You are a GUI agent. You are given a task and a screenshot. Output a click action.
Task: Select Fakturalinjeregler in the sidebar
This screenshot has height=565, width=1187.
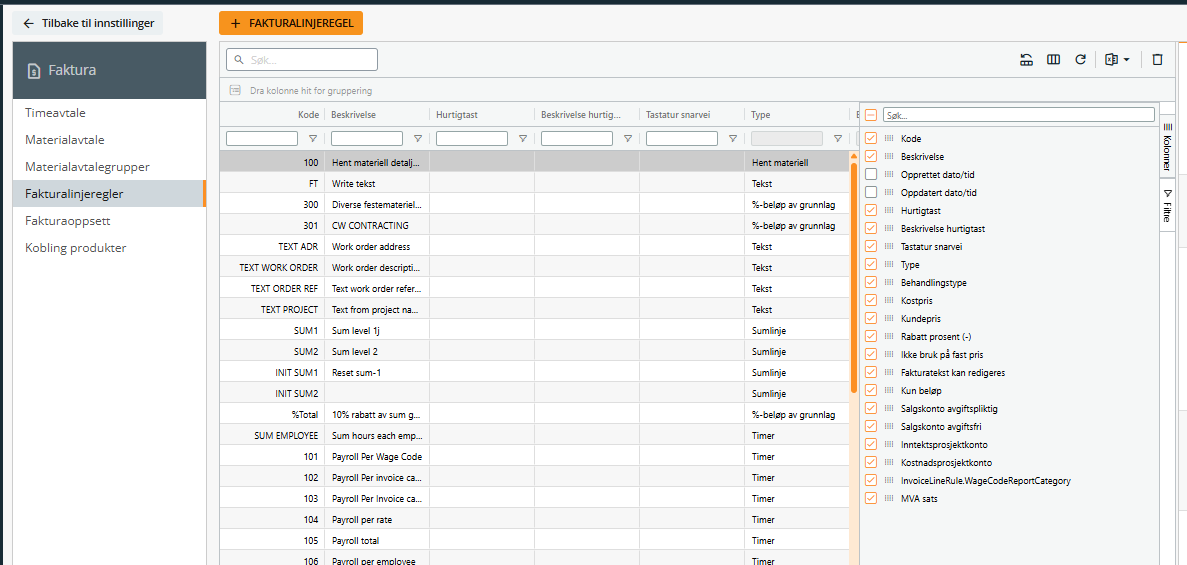[109, 194]
